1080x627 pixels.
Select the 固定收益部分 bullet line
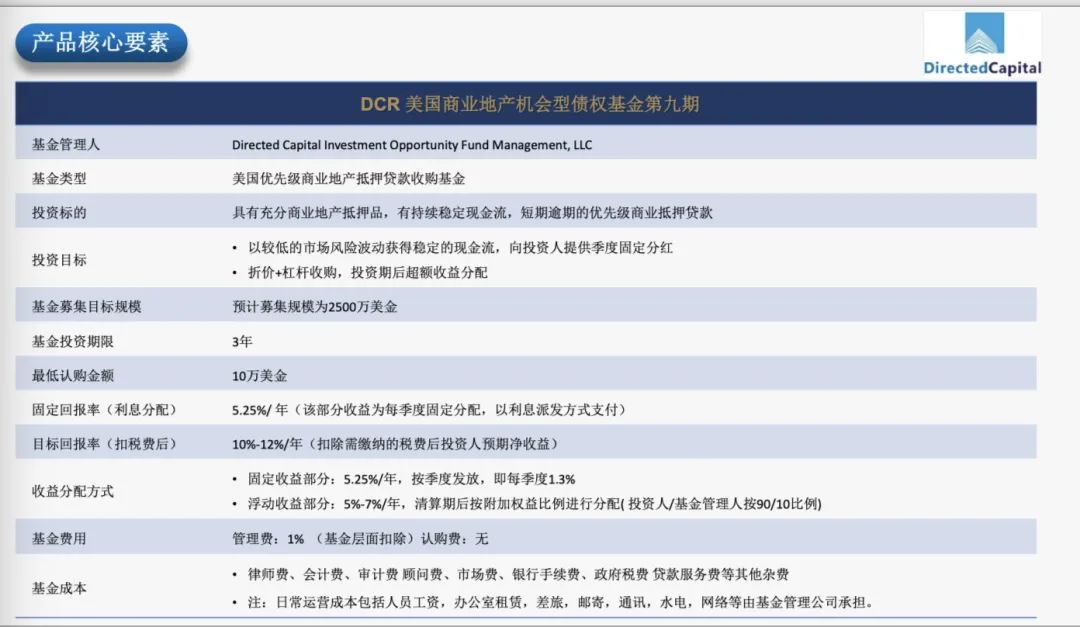412,479
